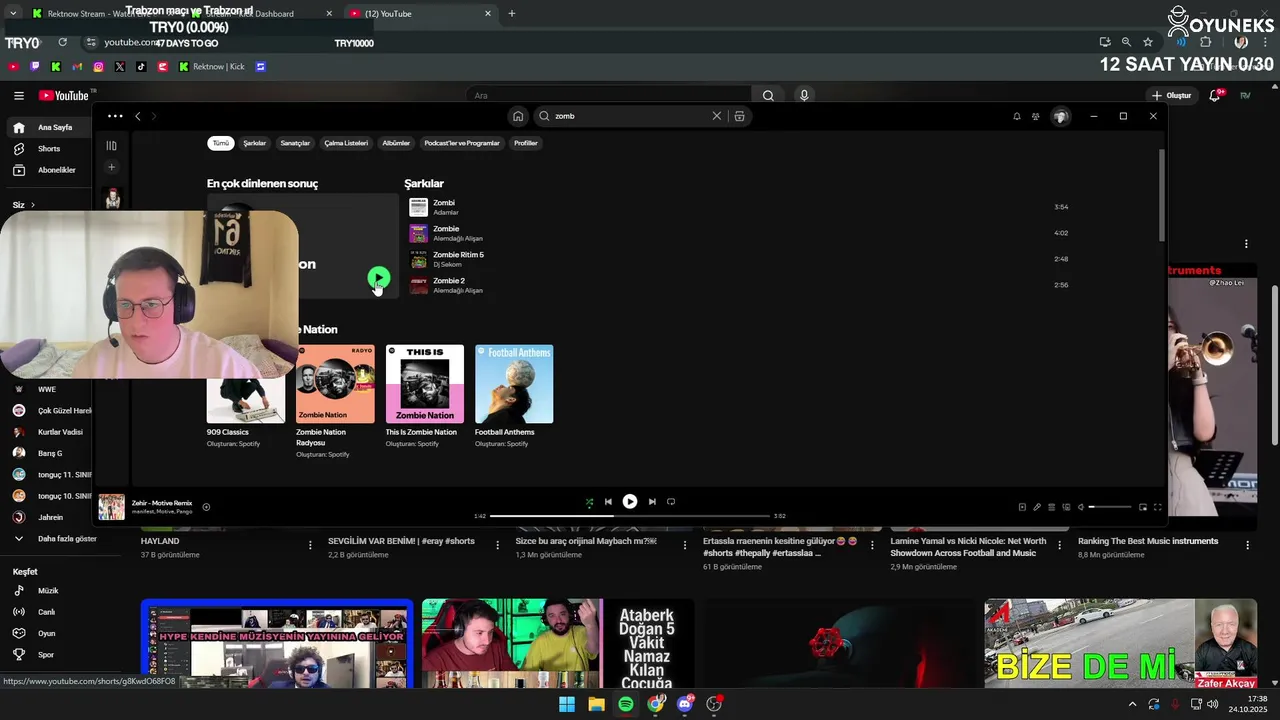This screenshot has height=720, width=1280.
Task: Play the top result with green button
Action: [x=378, y=277]
